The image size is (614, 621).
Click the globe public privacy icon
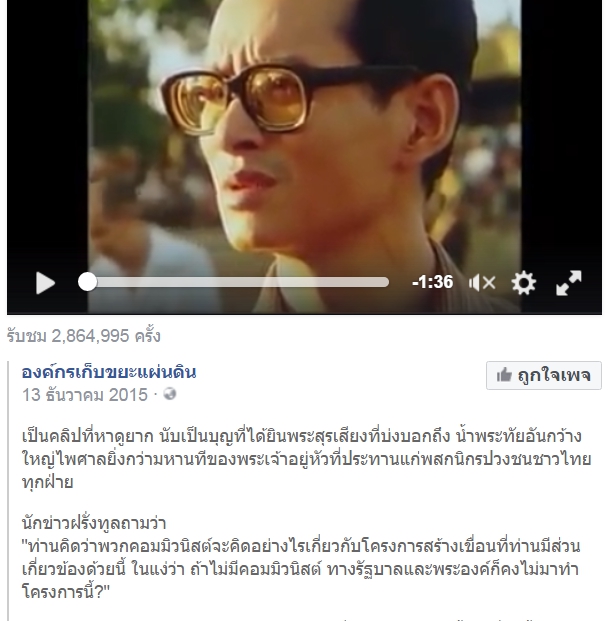[170, 394]
